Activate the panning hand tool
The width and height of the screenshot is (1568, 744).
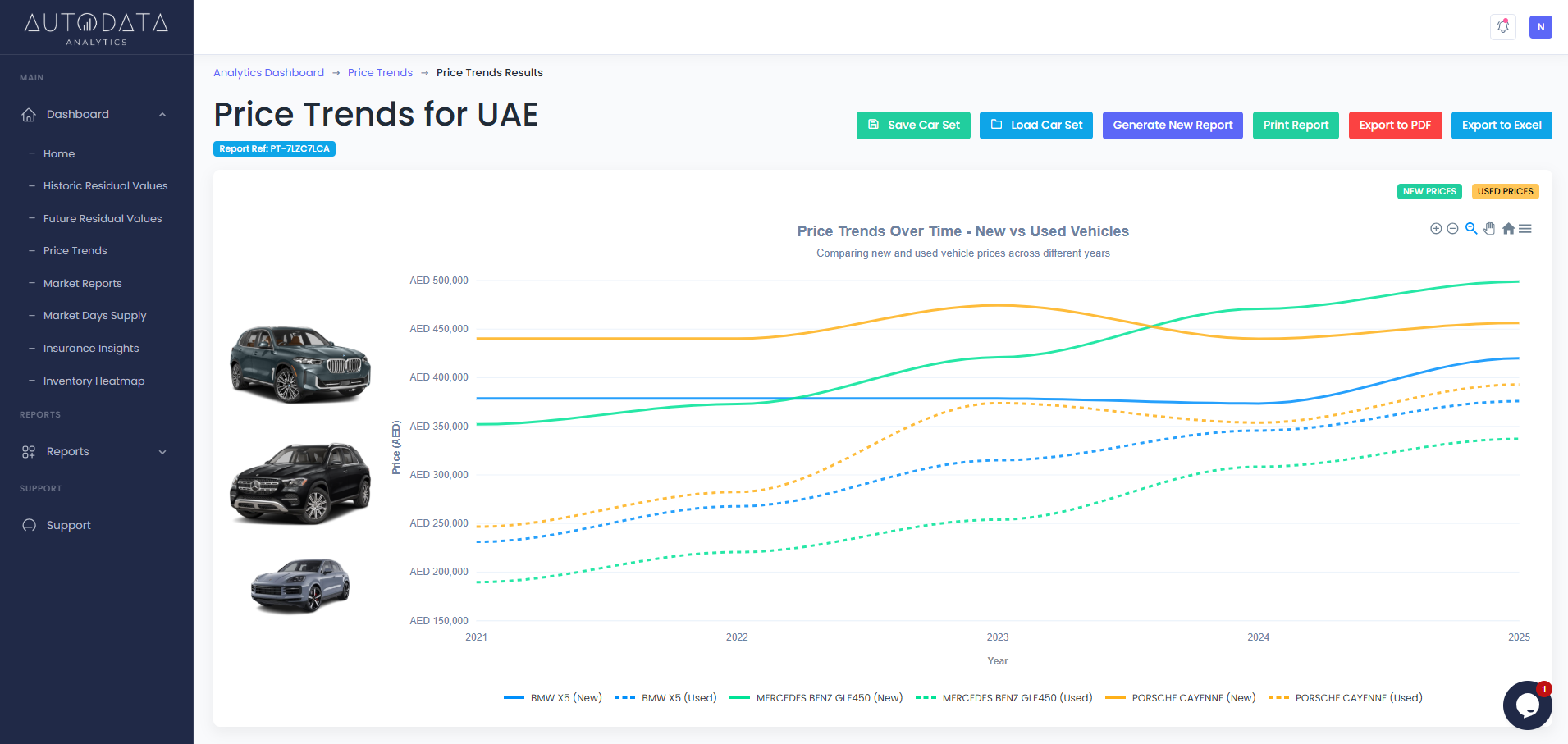1489,229
